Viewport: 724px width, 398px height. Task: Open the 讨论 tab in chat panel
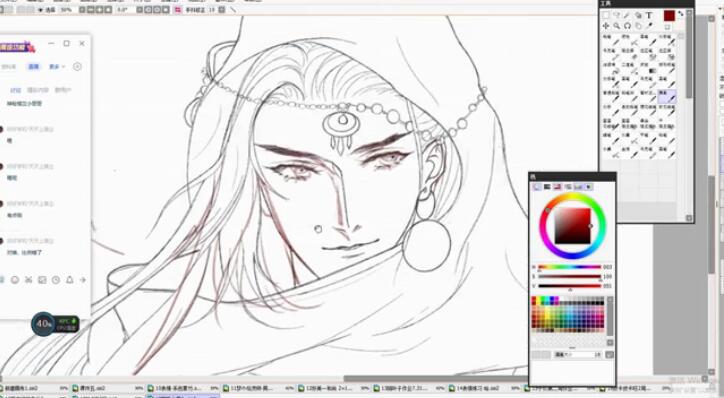16,90
